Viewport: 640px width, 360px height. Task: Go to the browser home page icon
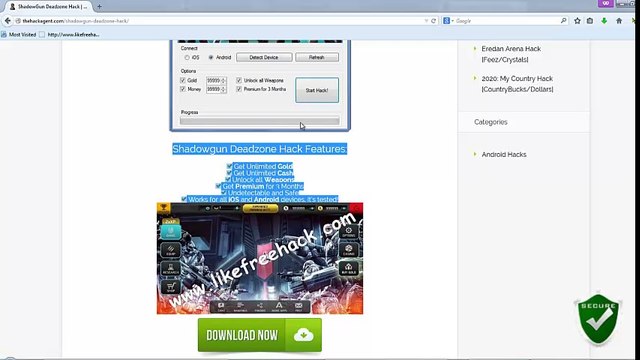coord(619,20)
